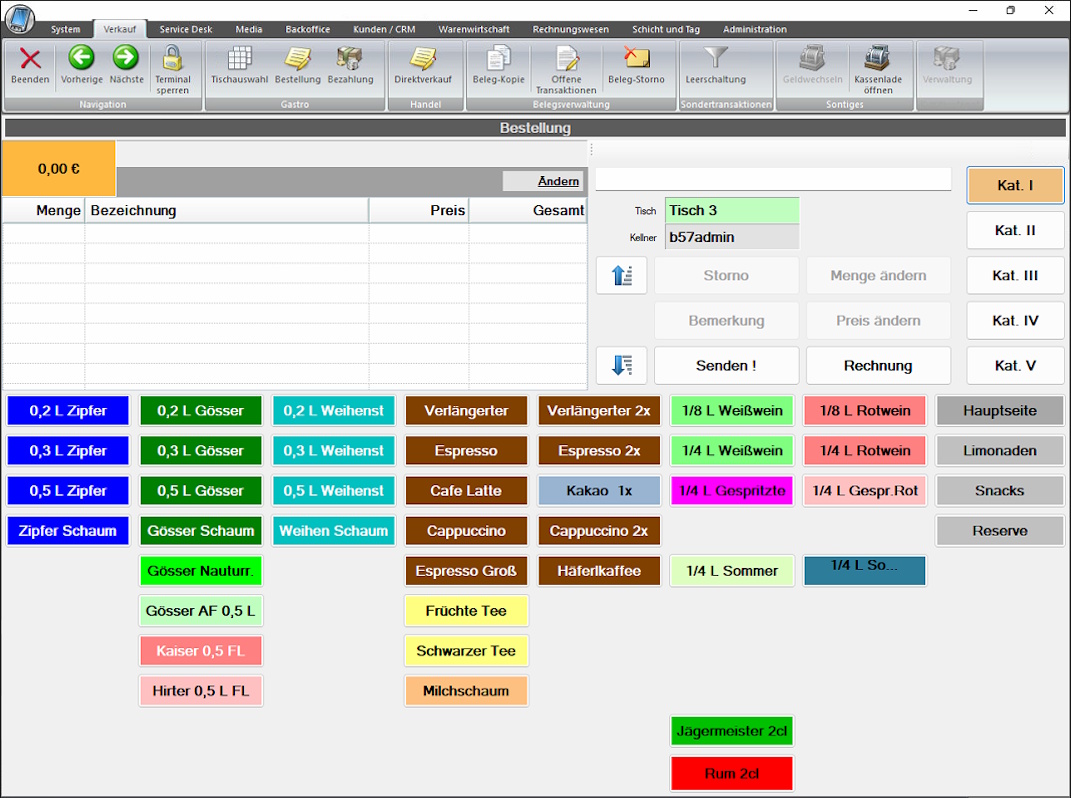Viewport: 1071px width, 798px height.
Task: Select the Leerschaltung funnel icon
Action: 715,59
